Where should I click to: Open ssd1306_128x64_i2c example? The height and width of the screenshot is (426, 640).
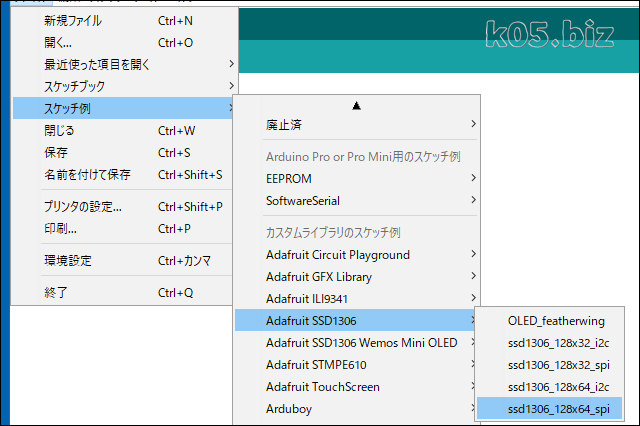(x=549, y=387)
